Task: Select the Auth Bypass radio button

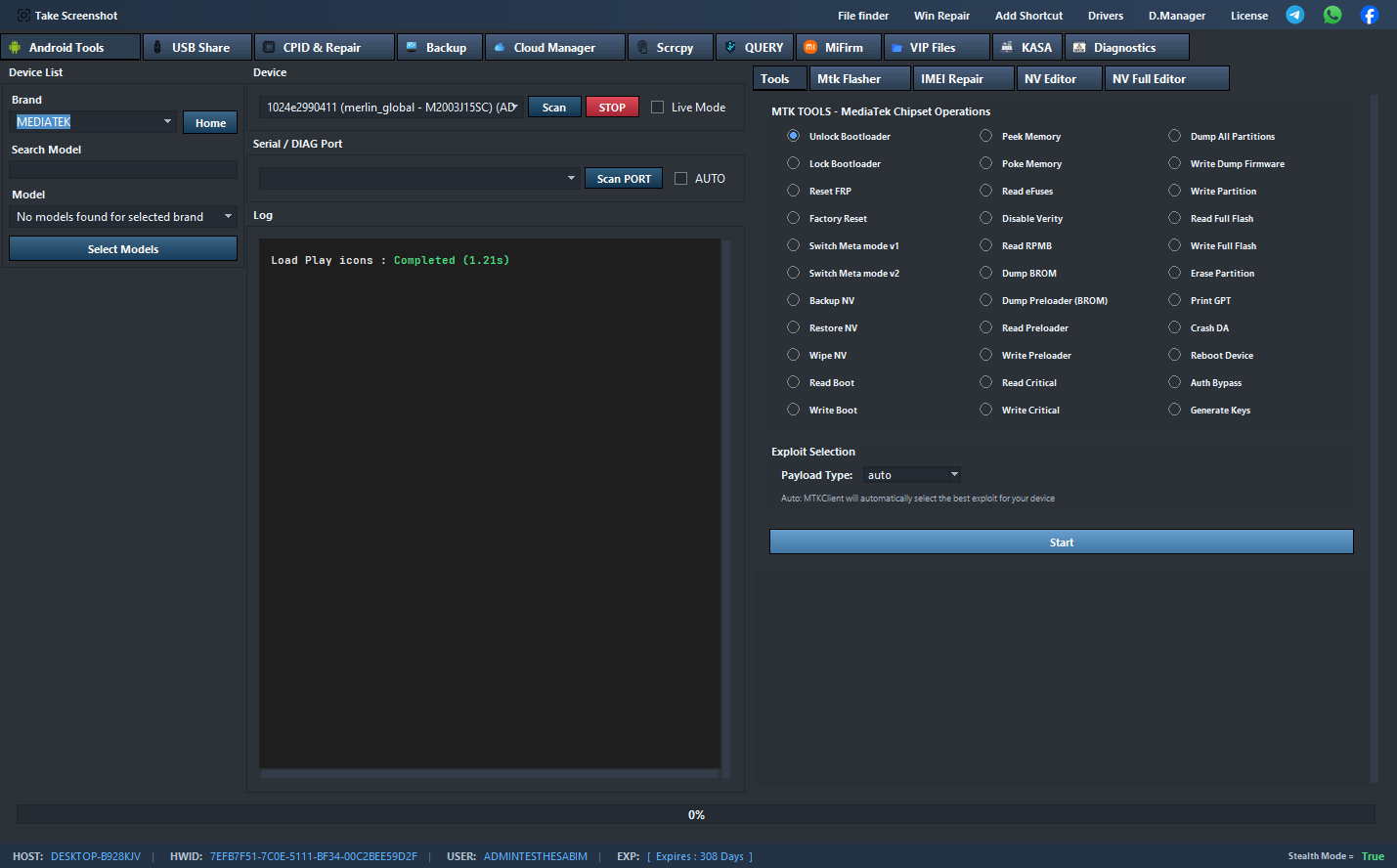Action: tap(1174, 382)
